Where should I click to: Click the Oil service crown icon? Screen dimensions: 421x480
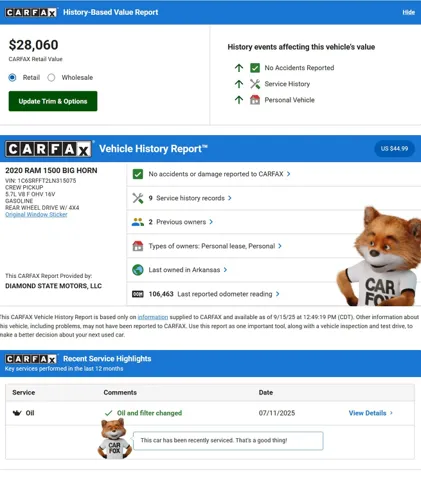coord(17,413)
